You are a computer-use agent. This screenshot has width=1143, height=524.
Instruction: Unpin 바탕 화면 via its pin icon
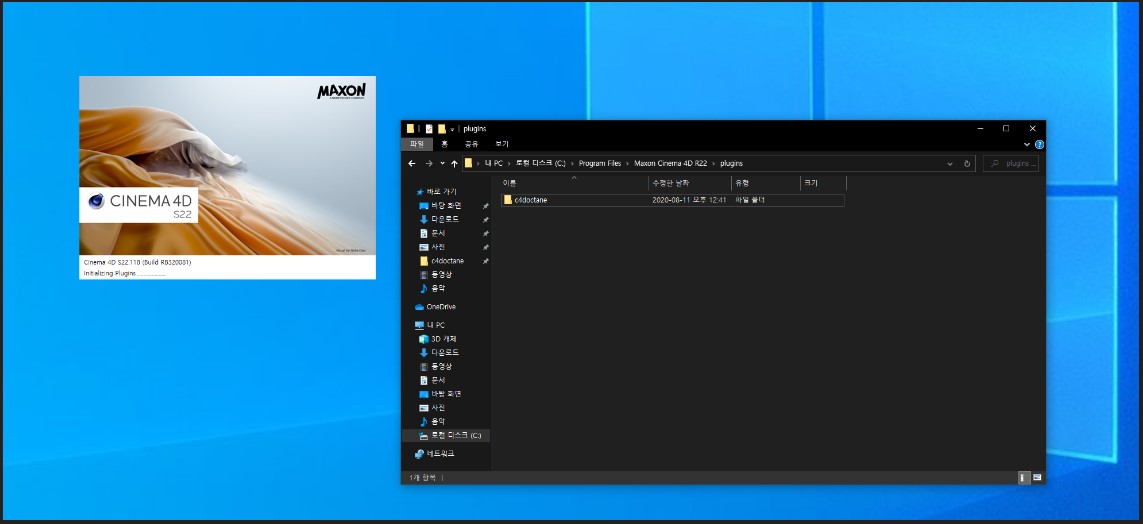point(485,206)
